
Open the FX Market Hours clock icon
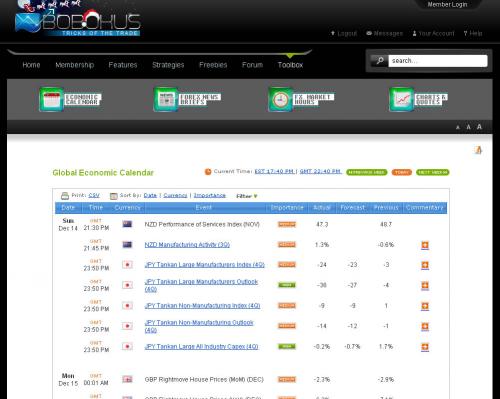[280, 99]
